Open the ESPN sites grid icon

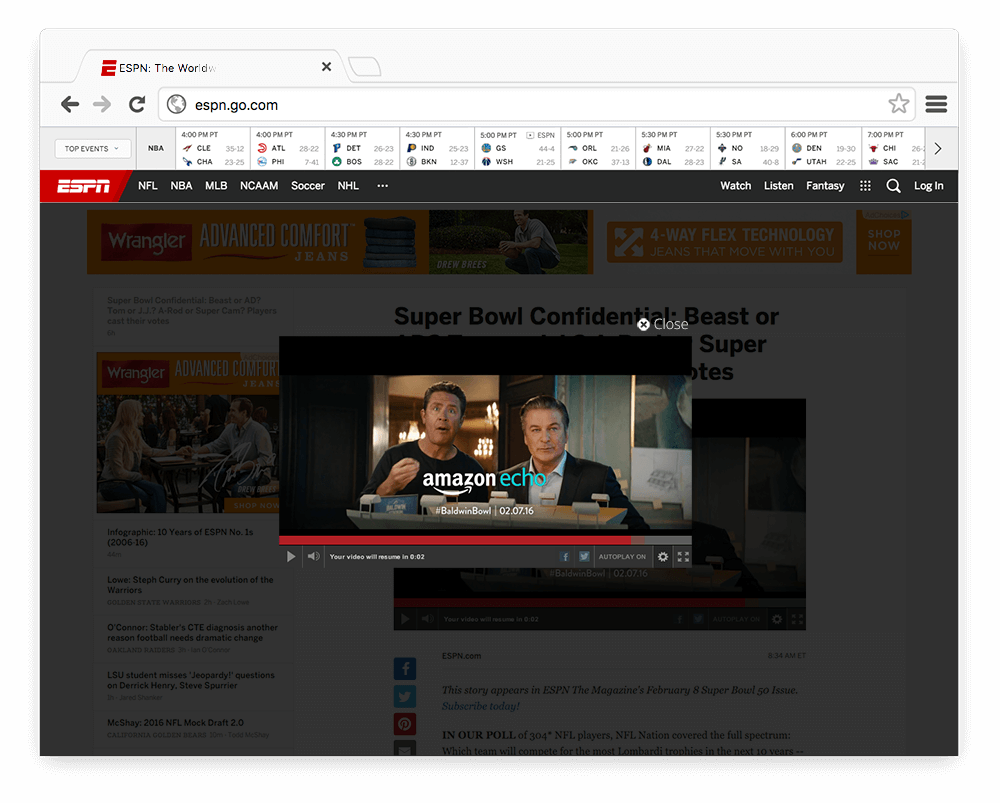pos(865,186)
